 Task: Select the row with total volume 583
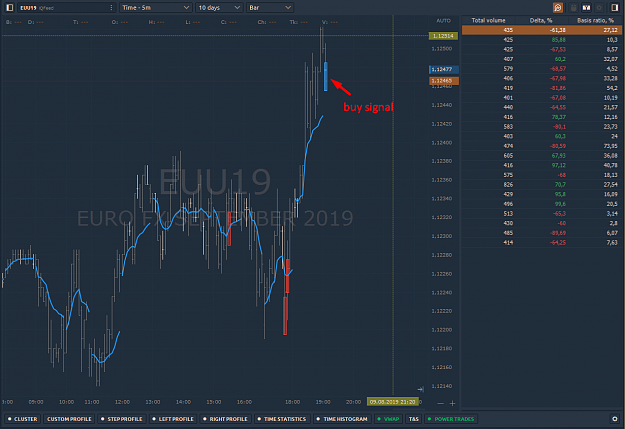[x=542, y=126]
